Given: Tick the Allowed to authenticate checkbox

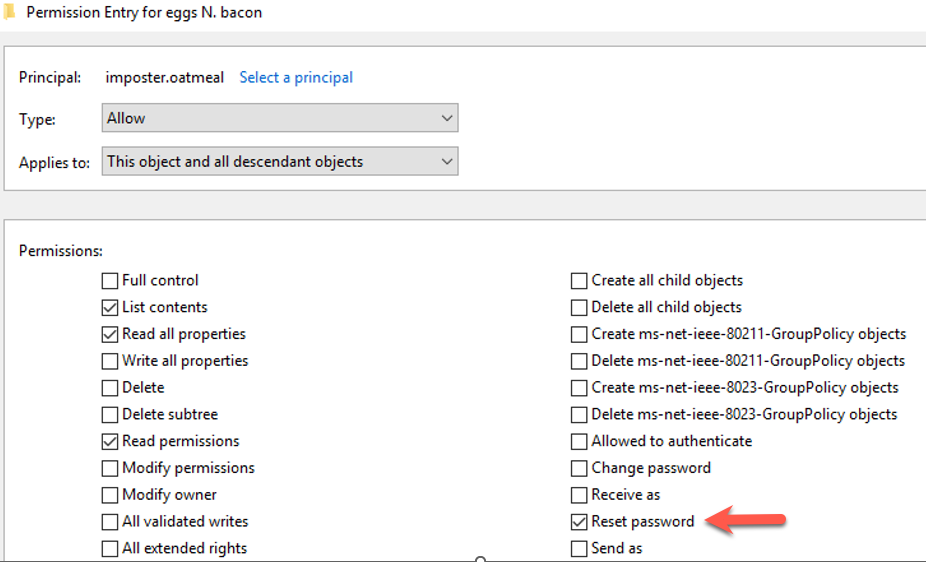Looking at the screenshot, I should pos(579,441).
